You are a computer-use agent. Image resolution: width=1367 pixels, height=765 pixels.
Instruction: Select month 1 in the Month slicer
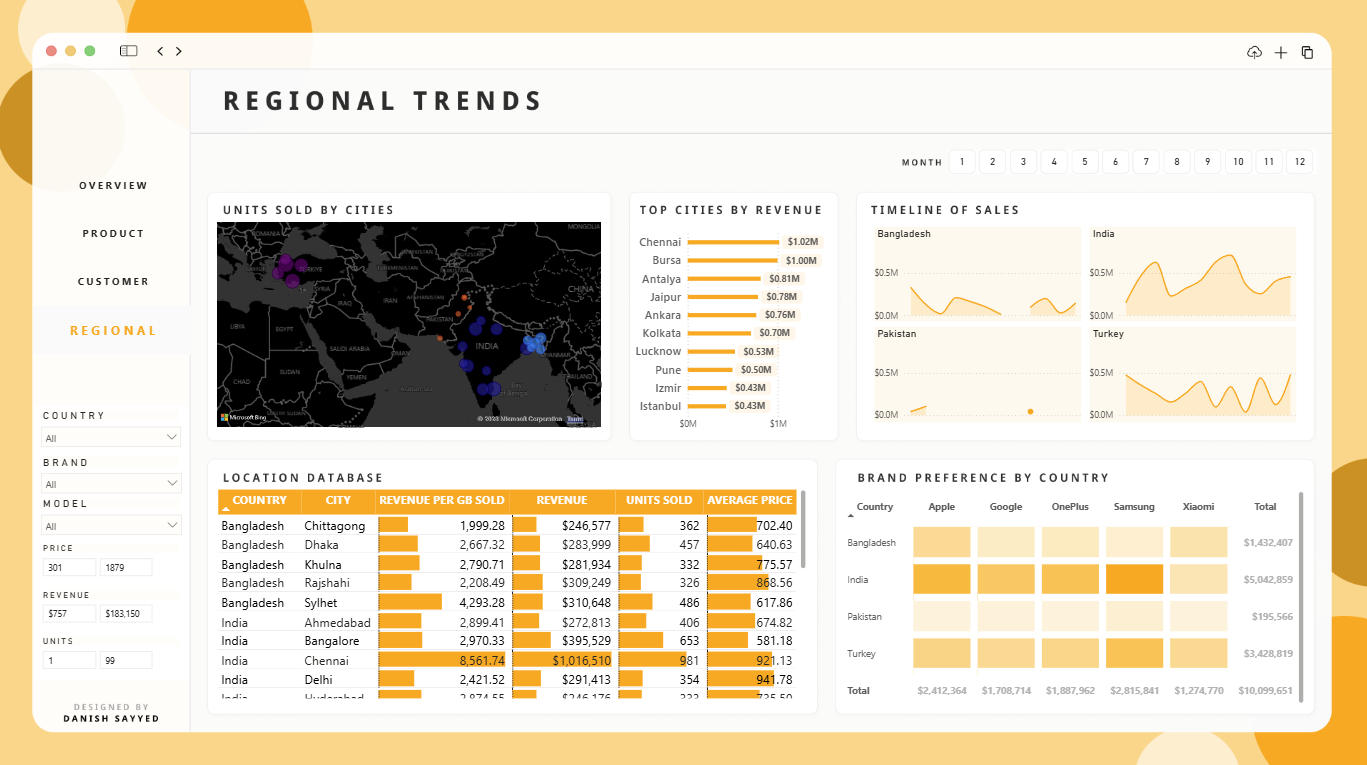click(x=962, y=162)
